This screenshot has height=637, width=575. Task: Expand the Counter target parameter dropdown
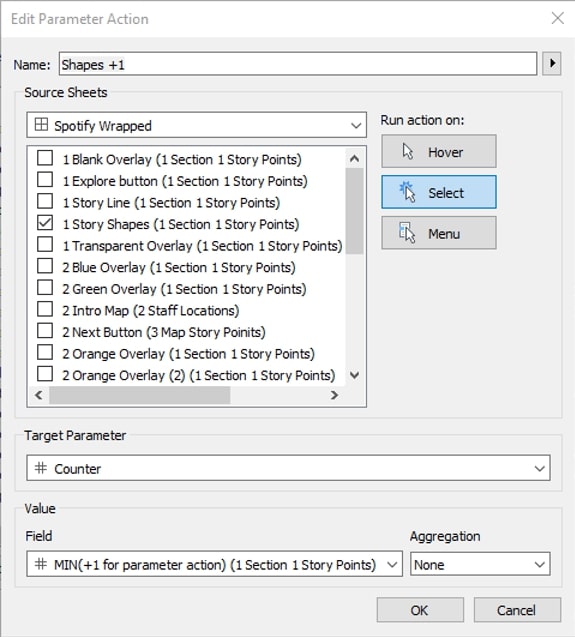[x=289, y=468]
